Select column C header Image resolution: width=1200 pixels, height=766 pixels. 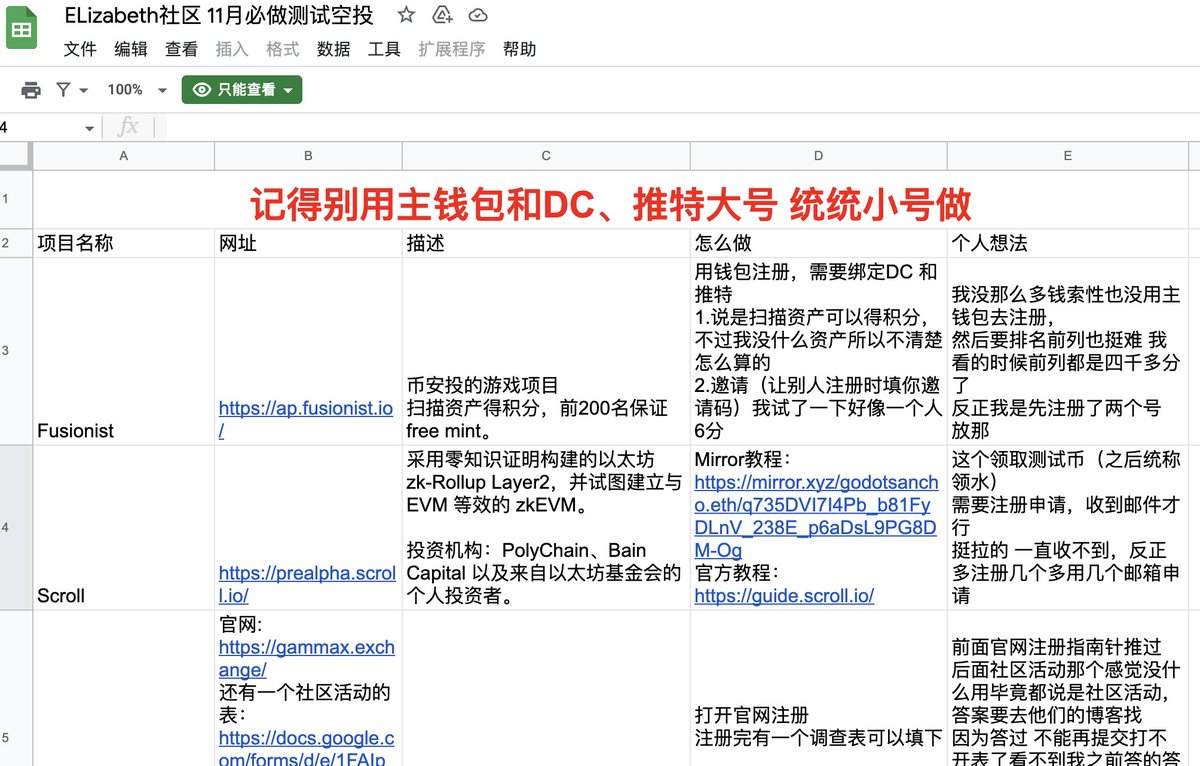(546, 156)
